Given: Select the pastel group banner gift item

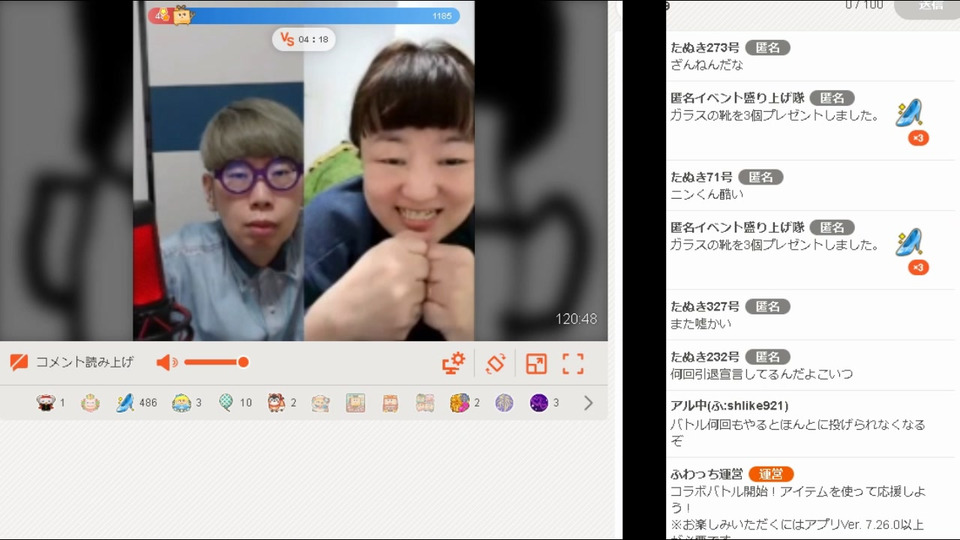Looking at the screenshot, I should [x=425, y=402].
